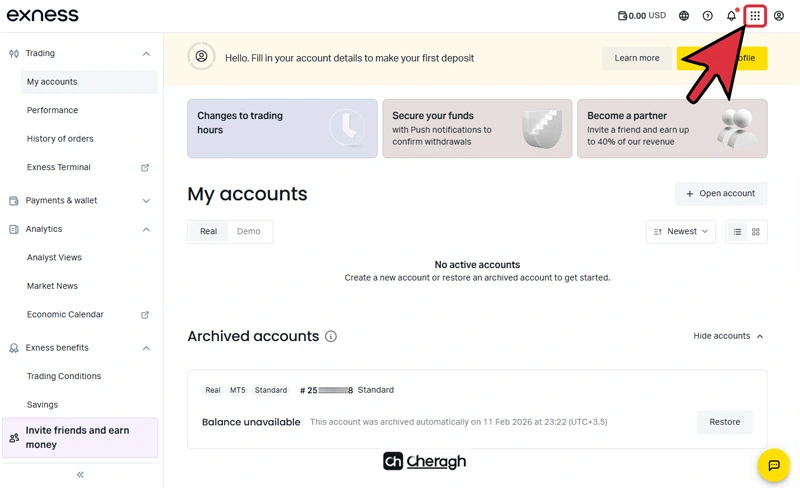Switch to the Demo accounts tab

pos(248,231)
